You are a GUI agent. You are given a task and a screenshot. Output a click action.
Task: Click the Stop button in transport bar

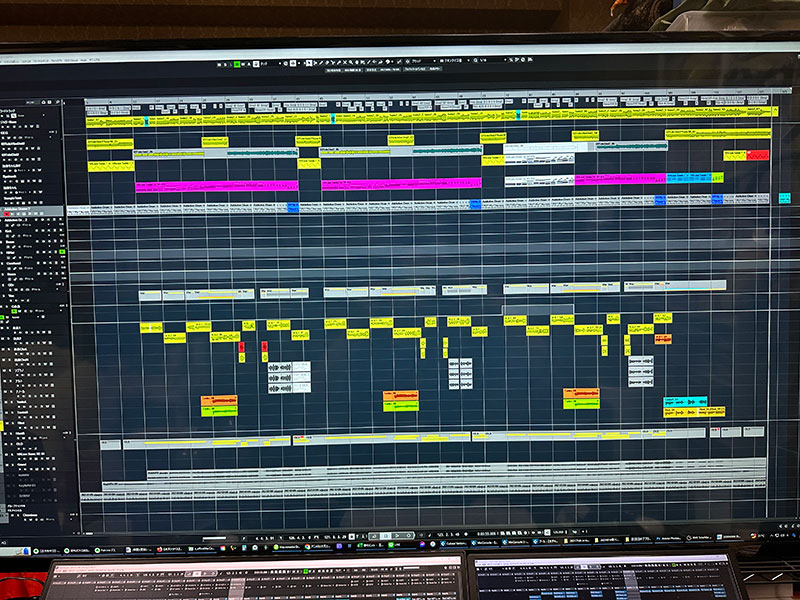pos(386,536)
